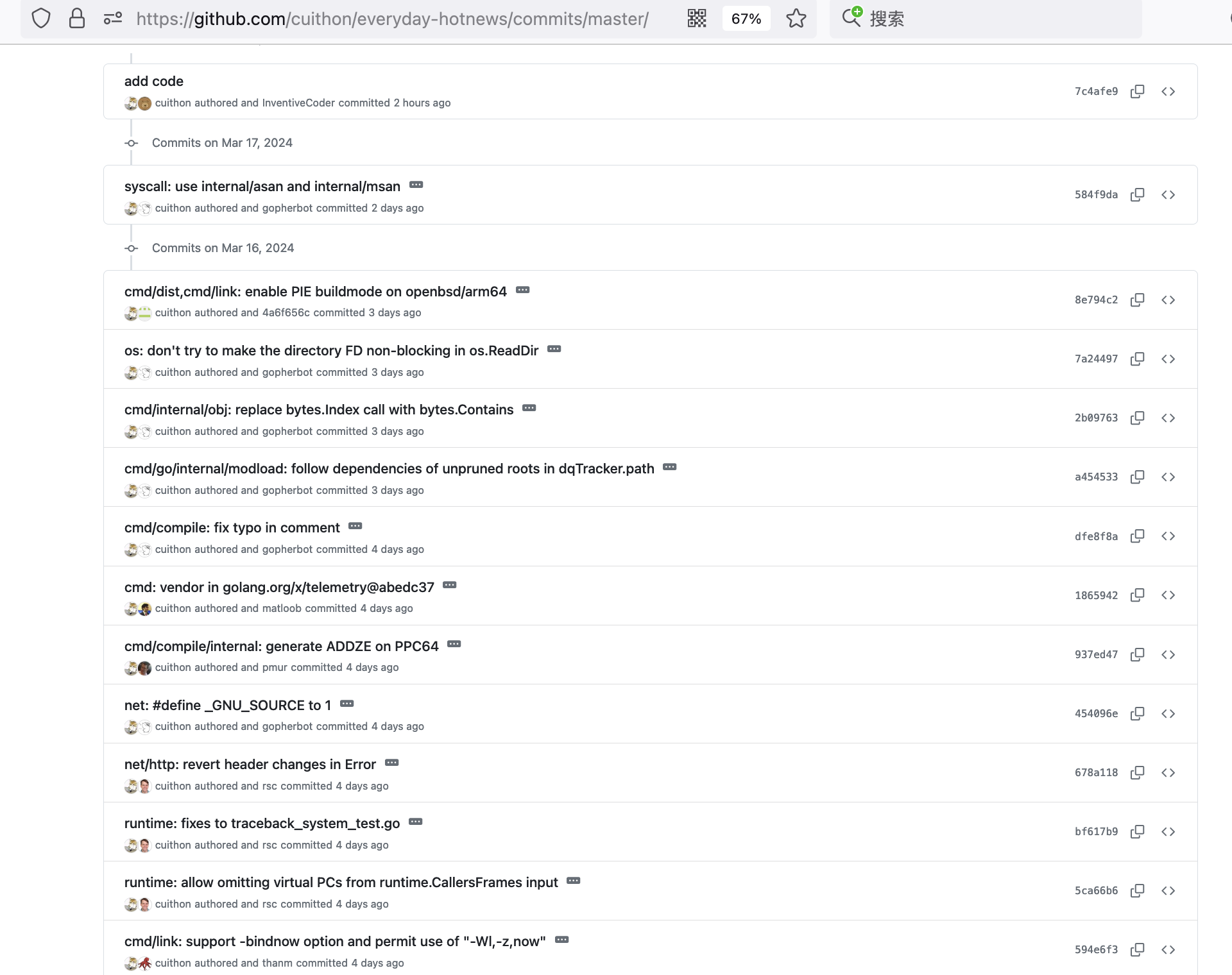Expand description of net/http revert header commit
Screen dimensions: 1232x975
tap(392, 763)
